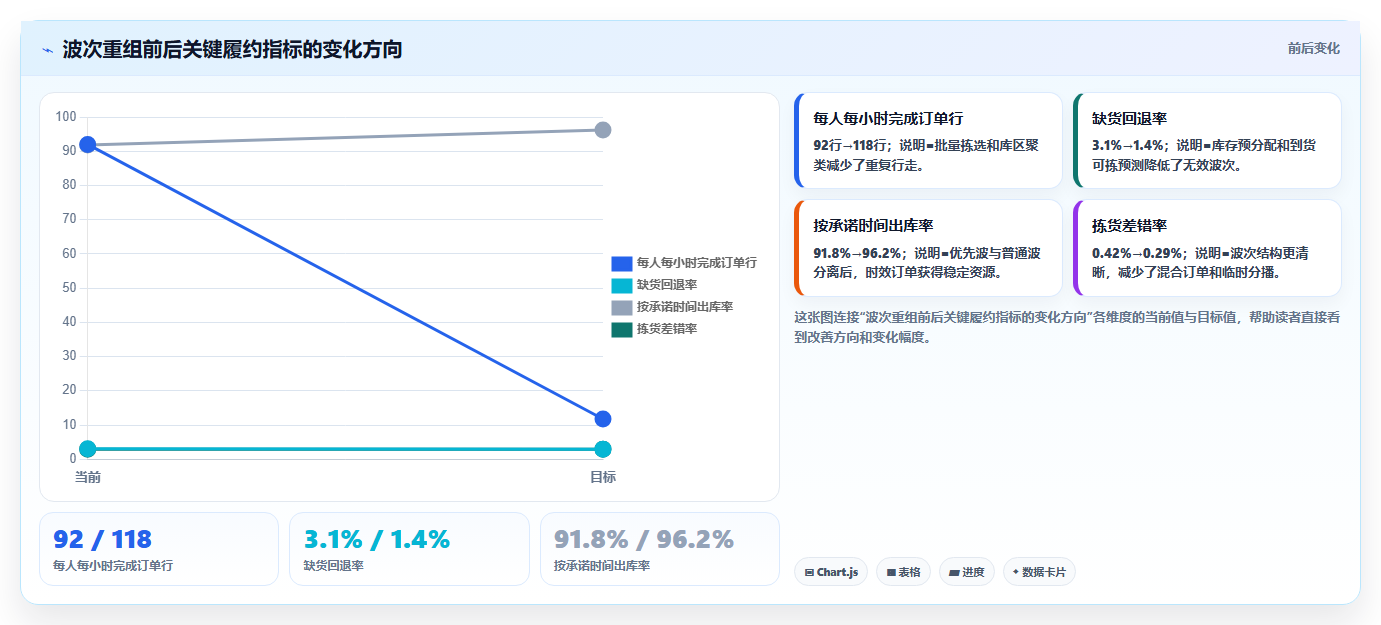
Task: Open the 每人每小时完成订单行 explanation card
Action: click(928, 141)
